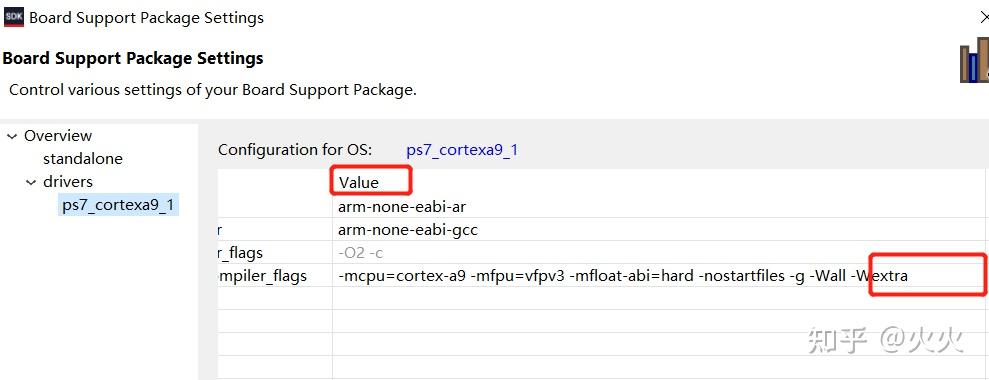
Task: Click the ps7_cortexa9_1 configuration link
Action: [x=462, y=150]
